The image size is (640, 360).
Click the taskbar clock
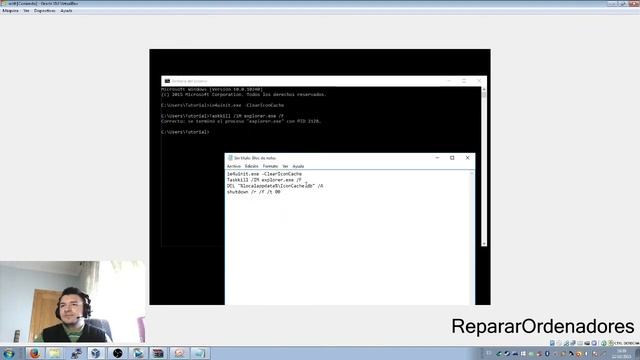point(622,353)
